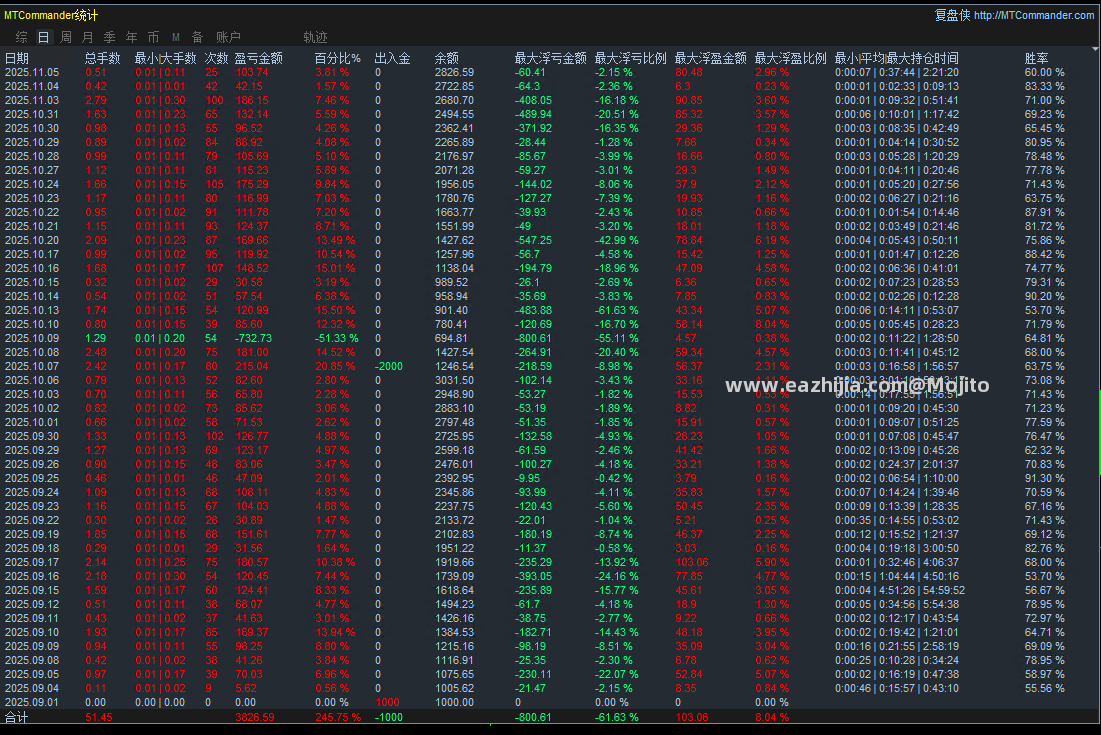Screen dimensions: 1101x735
Task: Click the 0:00:04 | 4:51:26 | 54:59:52 holding time
Action: (x=900, y=590)
